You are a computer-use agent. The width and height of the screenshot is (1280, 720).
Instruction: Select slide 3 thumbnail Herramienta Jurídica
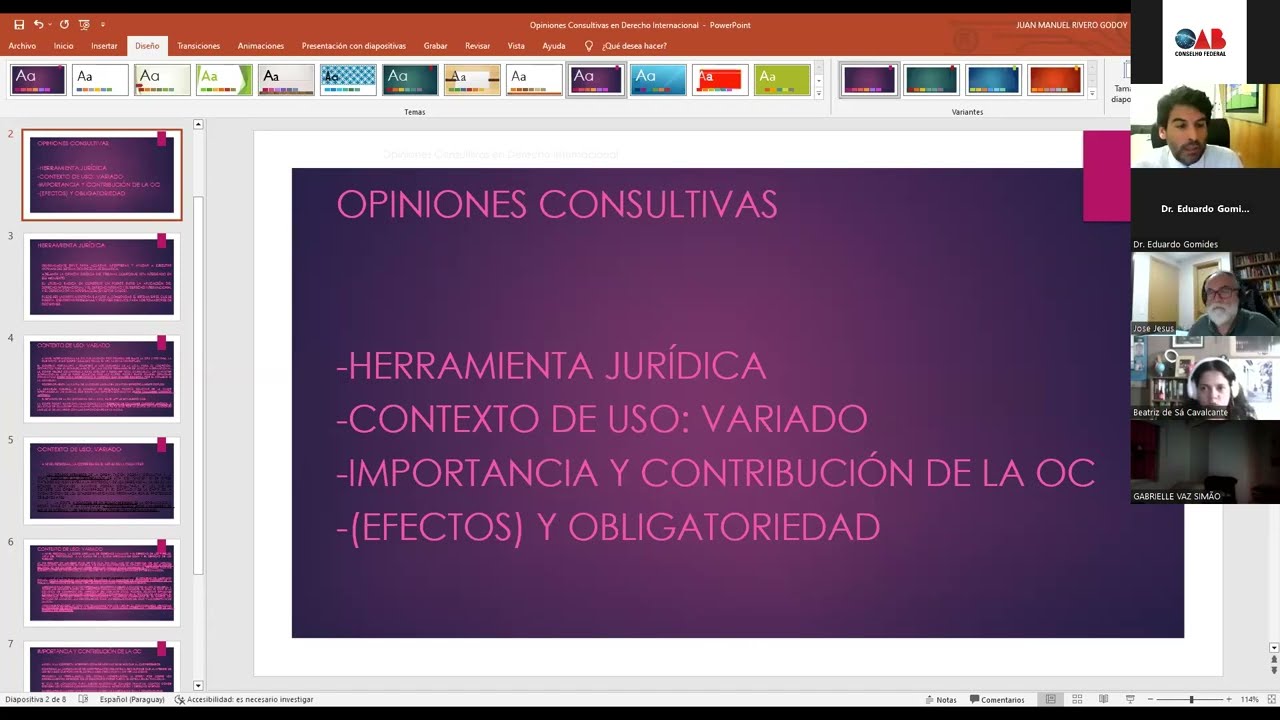coord(102,277)
